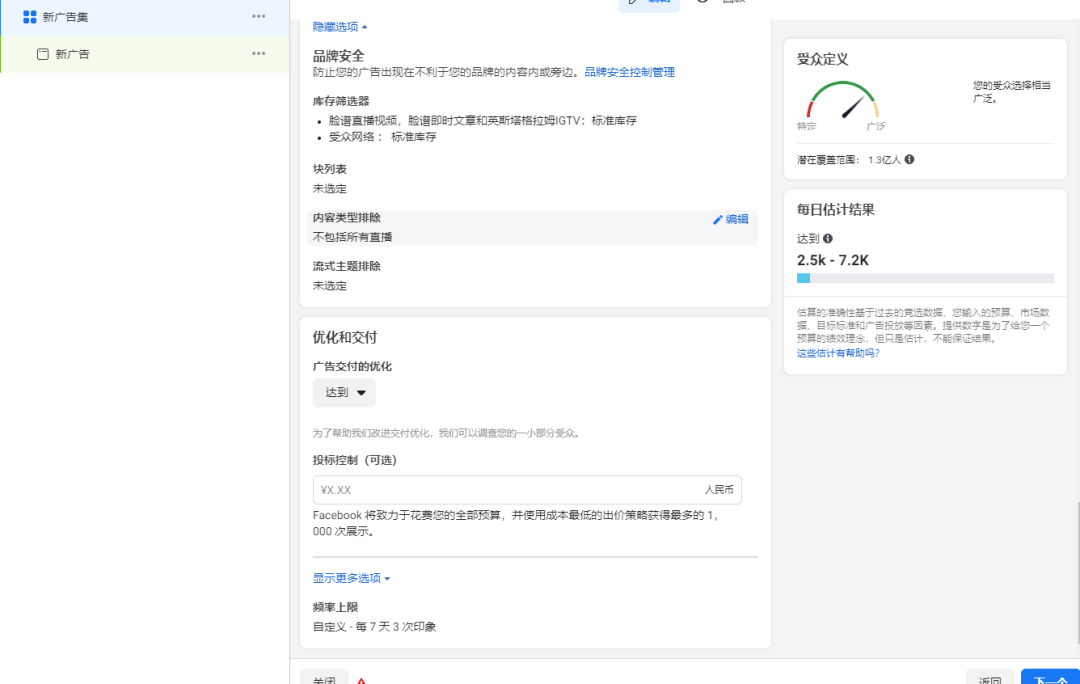Click the 这些估计有帮助吗 link
1080x684 pixels.
pos(840,353)
